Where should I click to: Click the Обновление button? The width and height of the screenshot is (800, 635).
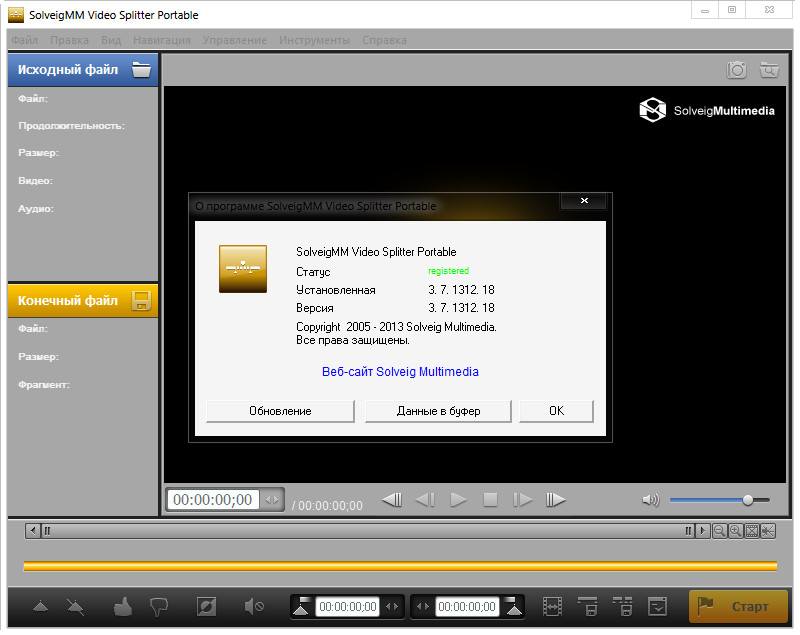click(280, 411)
